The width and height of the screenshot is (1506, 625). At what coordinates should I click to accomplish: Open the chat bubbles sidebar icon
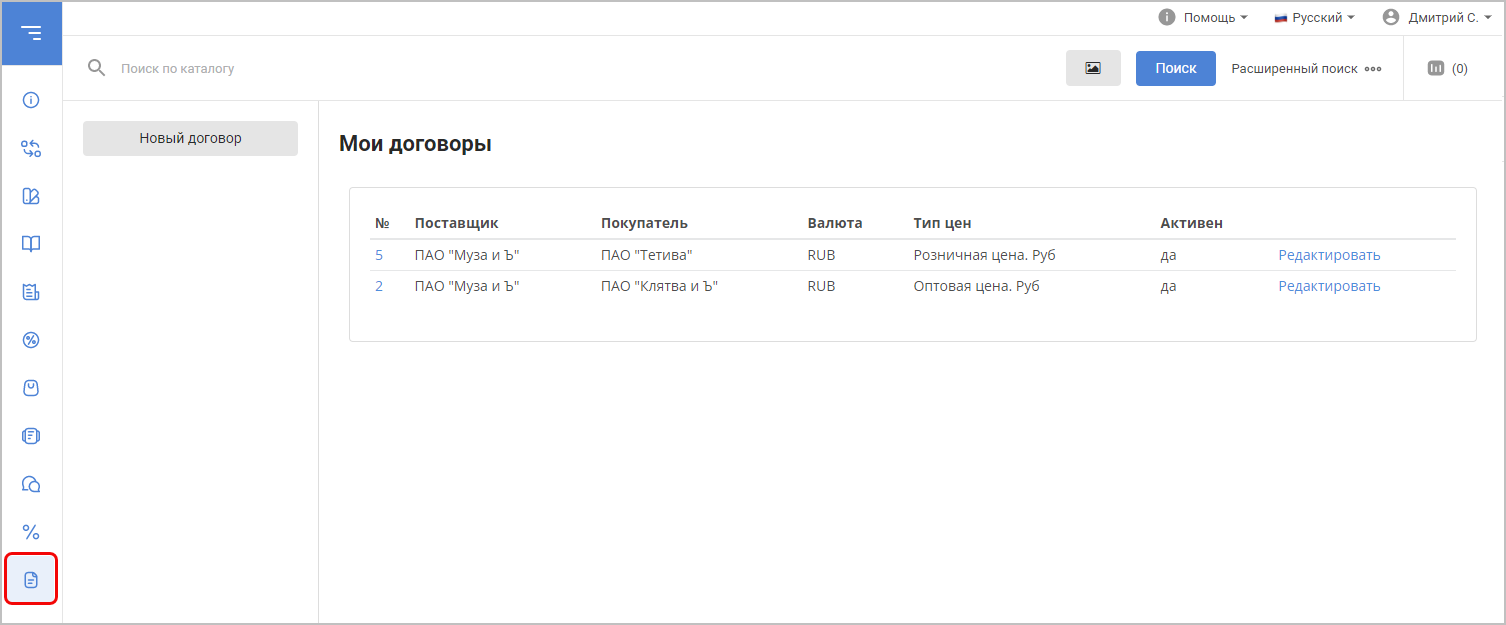(31, 484)
